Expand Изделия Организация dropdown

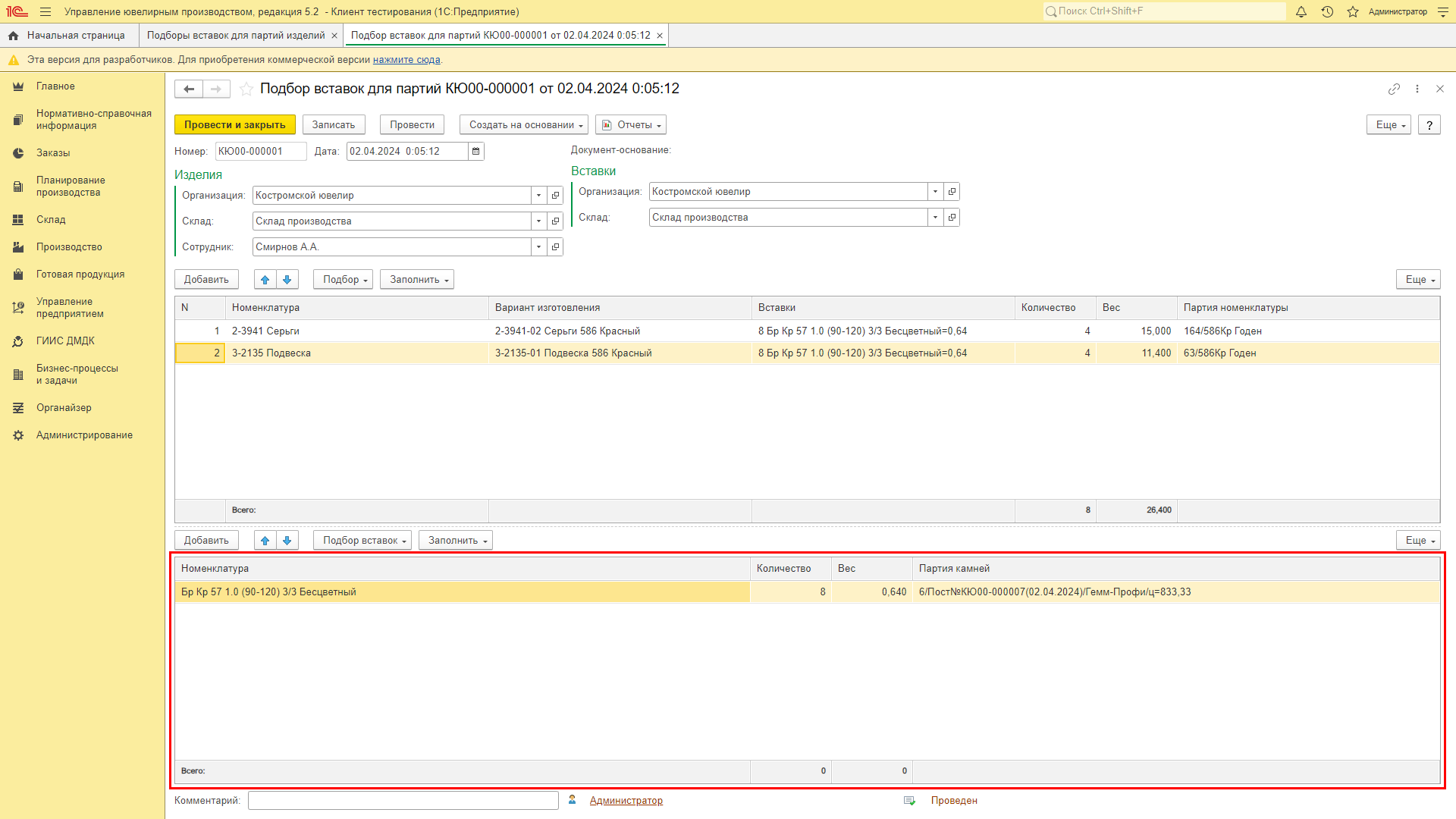click(x=538, y=196)
